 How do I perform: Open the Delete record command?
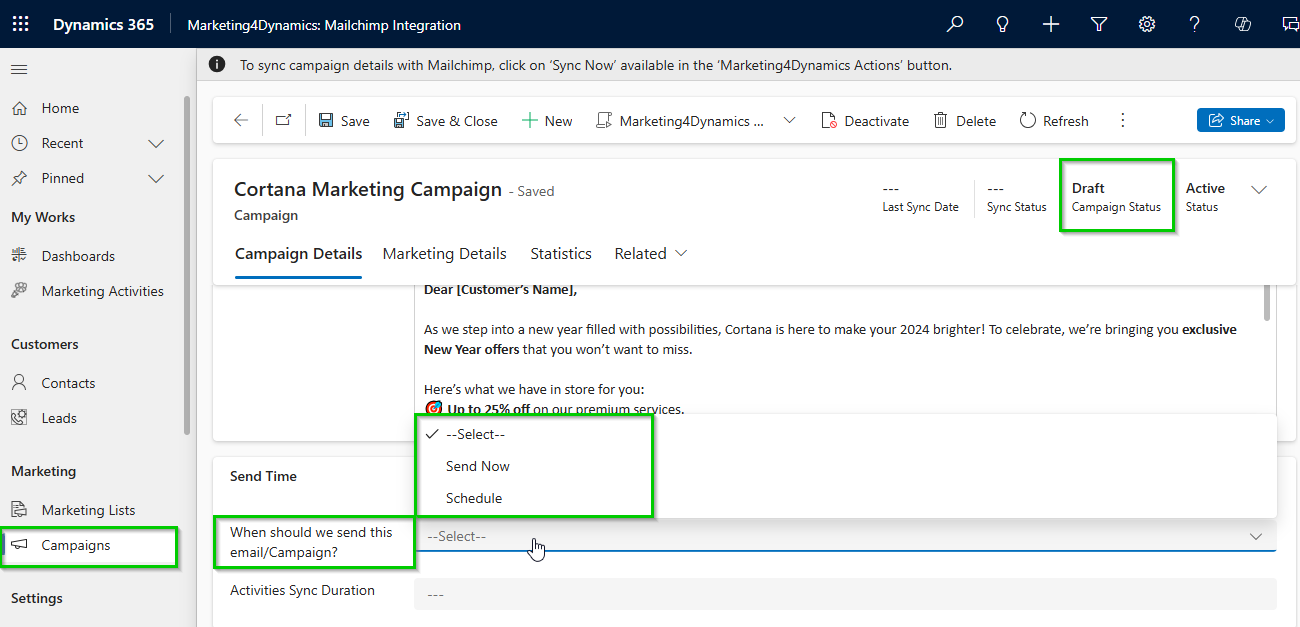[964, 120]
